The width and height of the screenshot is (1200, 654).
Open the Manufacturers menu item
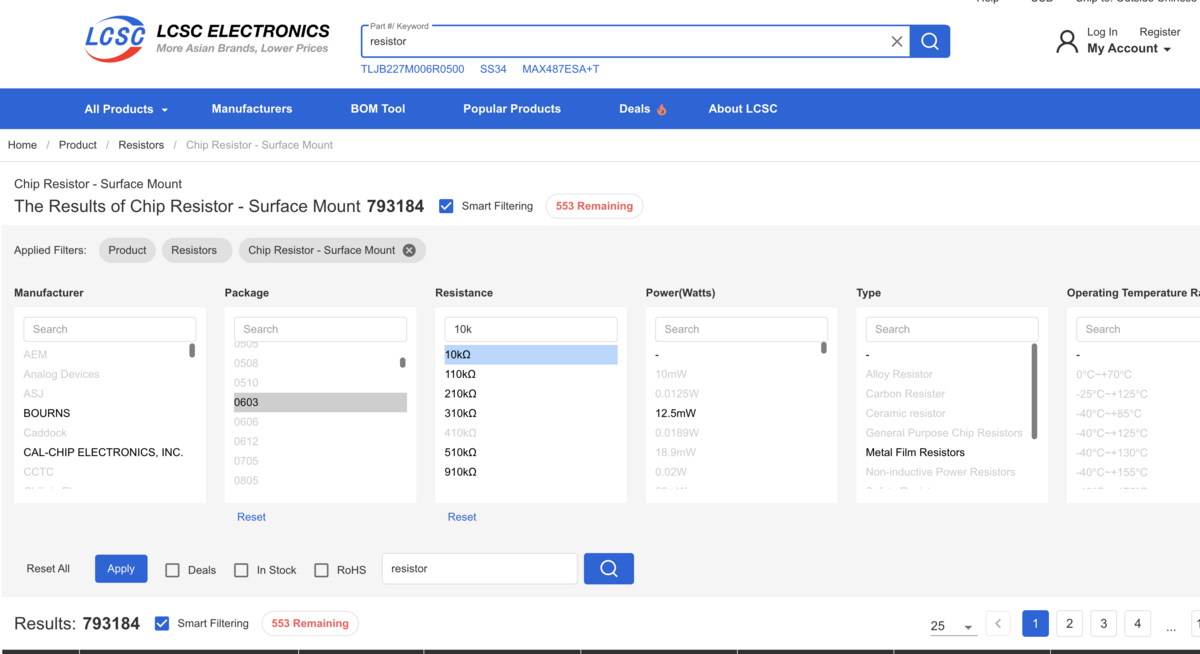tap(252, 109)
